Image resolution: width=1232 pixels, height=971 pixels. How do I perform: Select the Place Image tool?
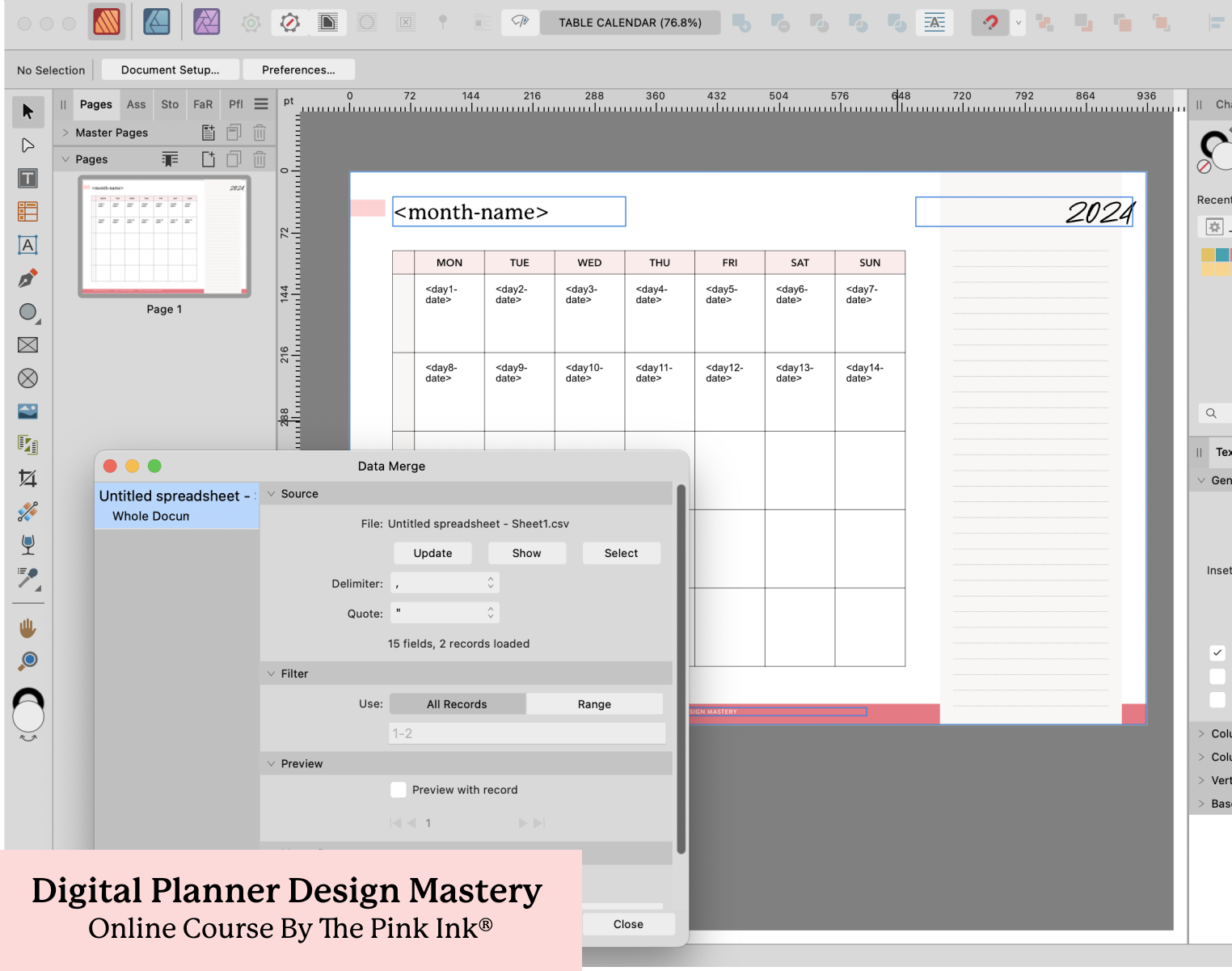tap(28, 412)
